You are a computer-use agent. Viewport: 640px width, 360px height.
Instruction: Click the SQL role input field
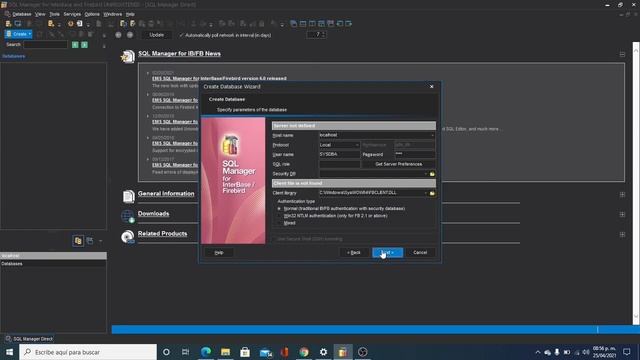click(339, 164)
